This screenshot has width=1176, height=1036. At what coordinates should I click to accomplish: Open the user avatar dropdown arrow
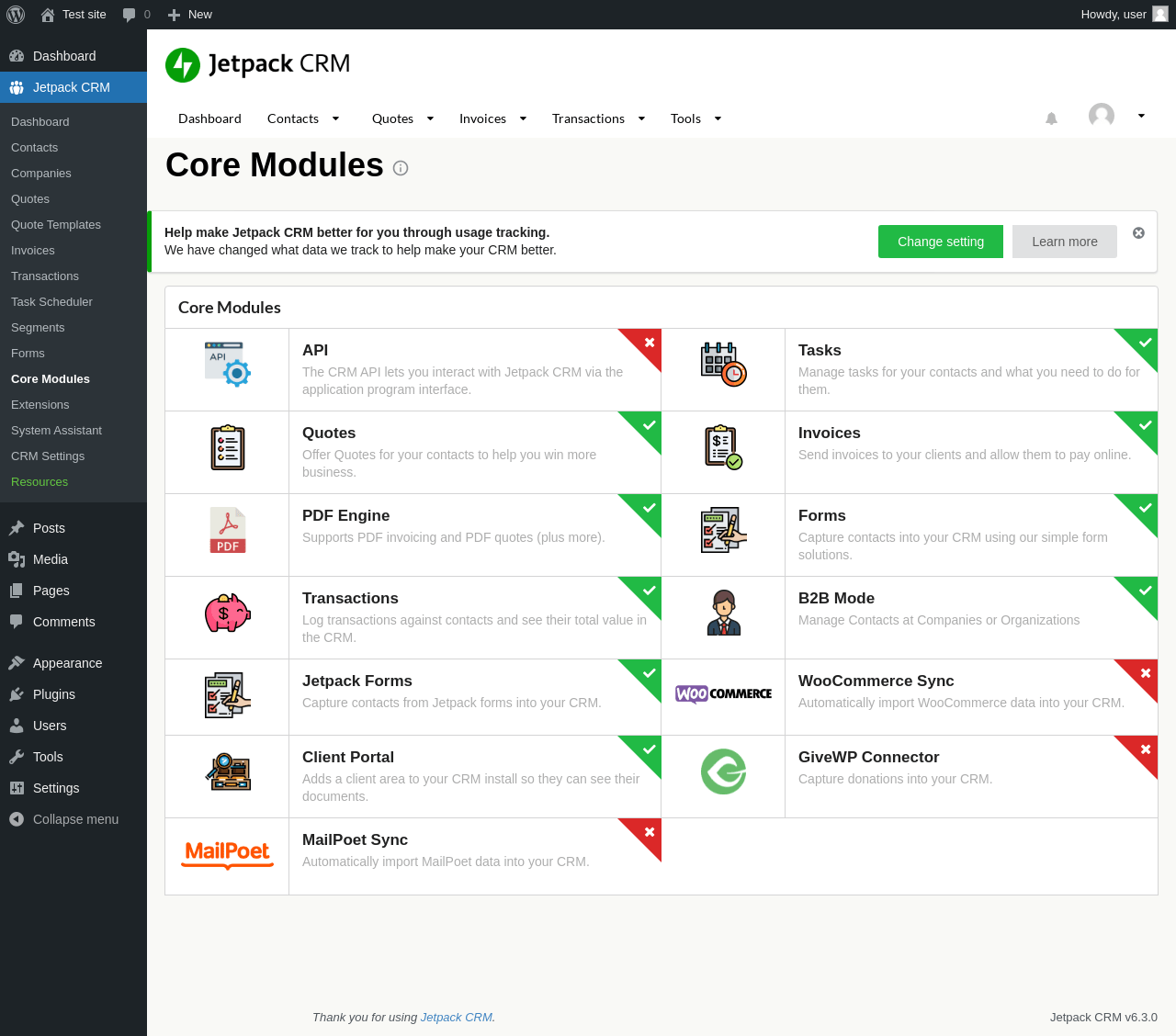click(1141, 116)
